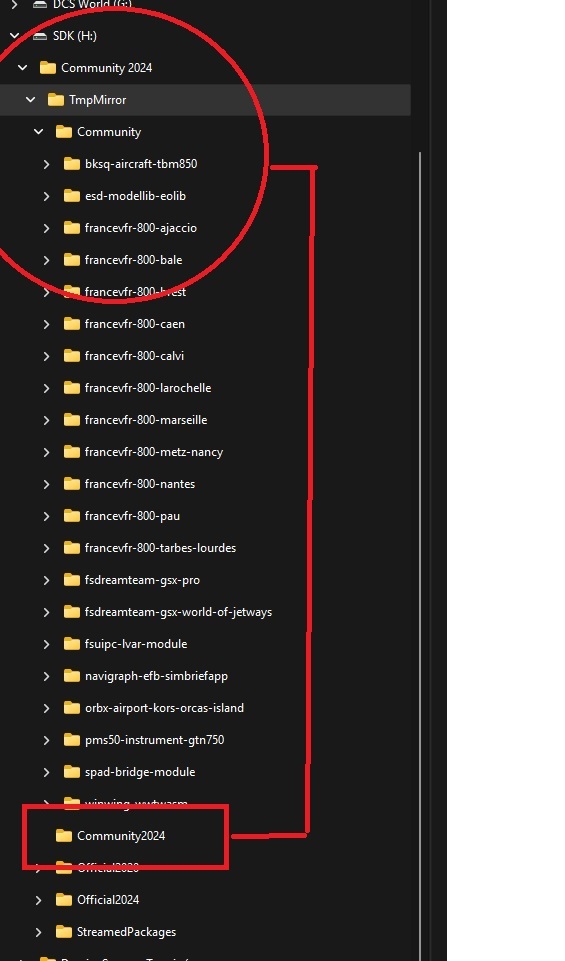Viewport: 565px width, 961px height.
Task: Expand the Official2024 folder
Action: [39, 900]
